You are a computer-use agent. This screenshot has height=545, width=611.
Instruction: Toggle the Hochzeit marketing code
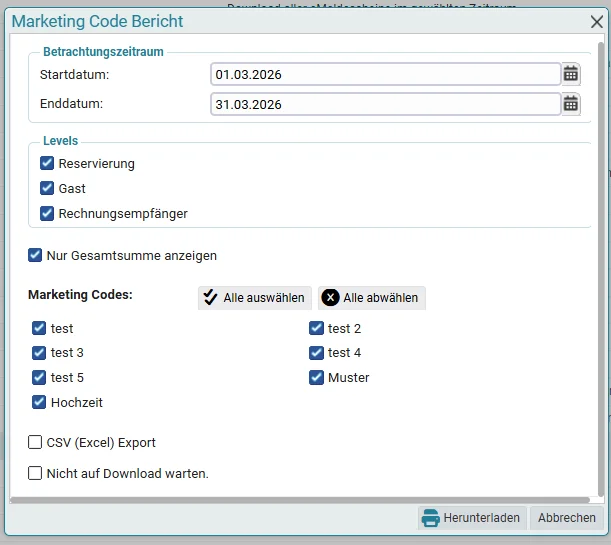click(x=39, y=402)
